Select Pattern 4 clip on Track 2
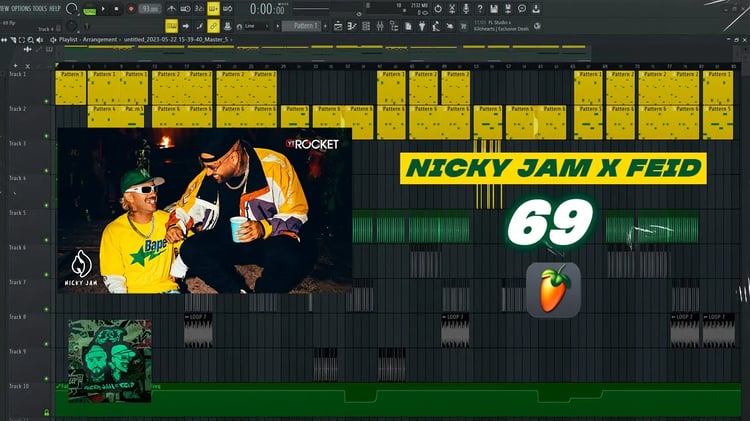The width and height of the screenshot is (750, 421). click(x=102, y=116)
